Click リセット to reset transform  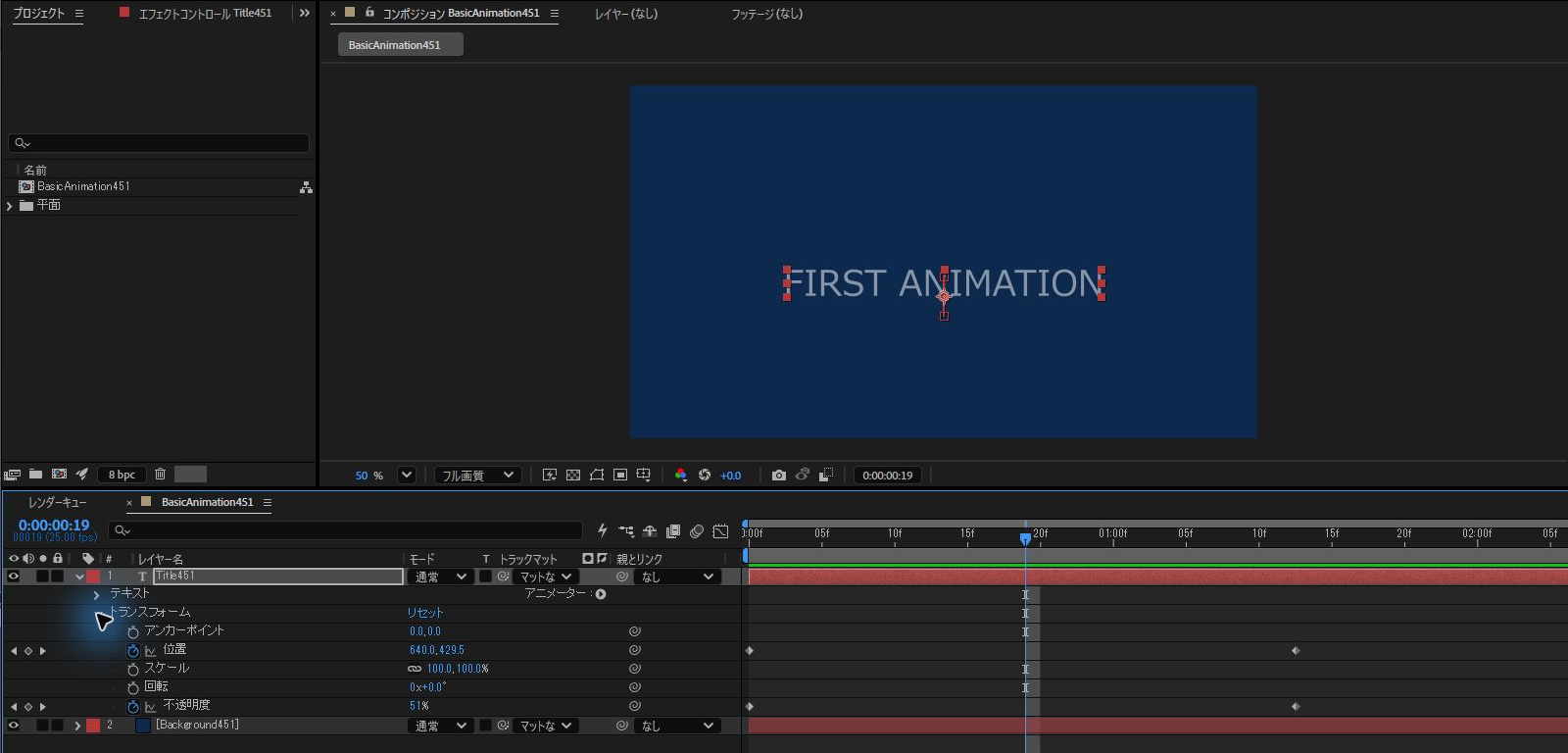point(425,613)
